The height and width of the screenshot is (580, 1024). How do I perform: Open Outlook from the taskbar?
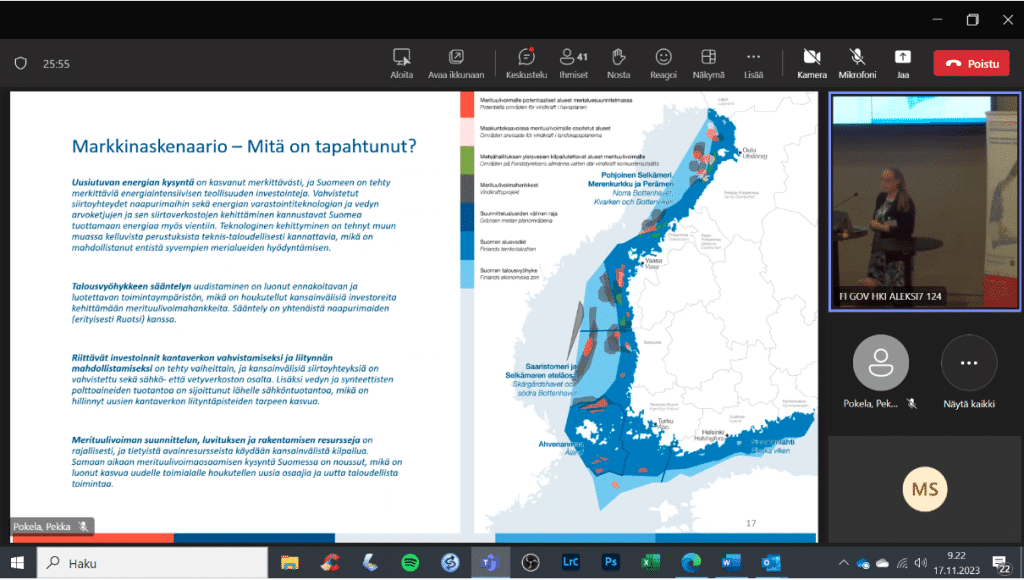tap(771, 563)
